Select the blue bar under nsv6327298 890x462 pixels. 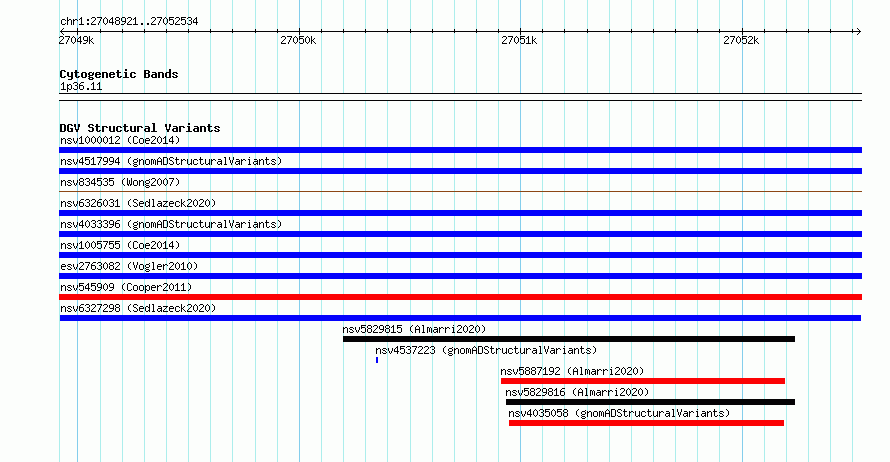tap(460, 318)
